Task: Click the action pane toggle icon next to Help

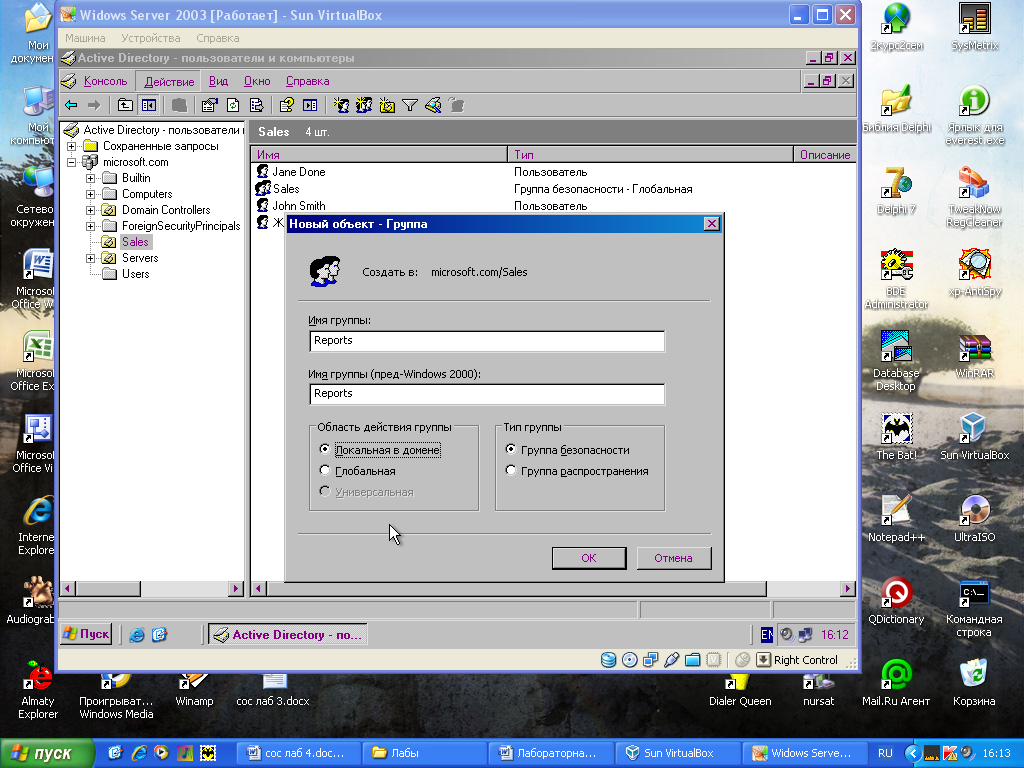Action: click(x=310, y=105)
